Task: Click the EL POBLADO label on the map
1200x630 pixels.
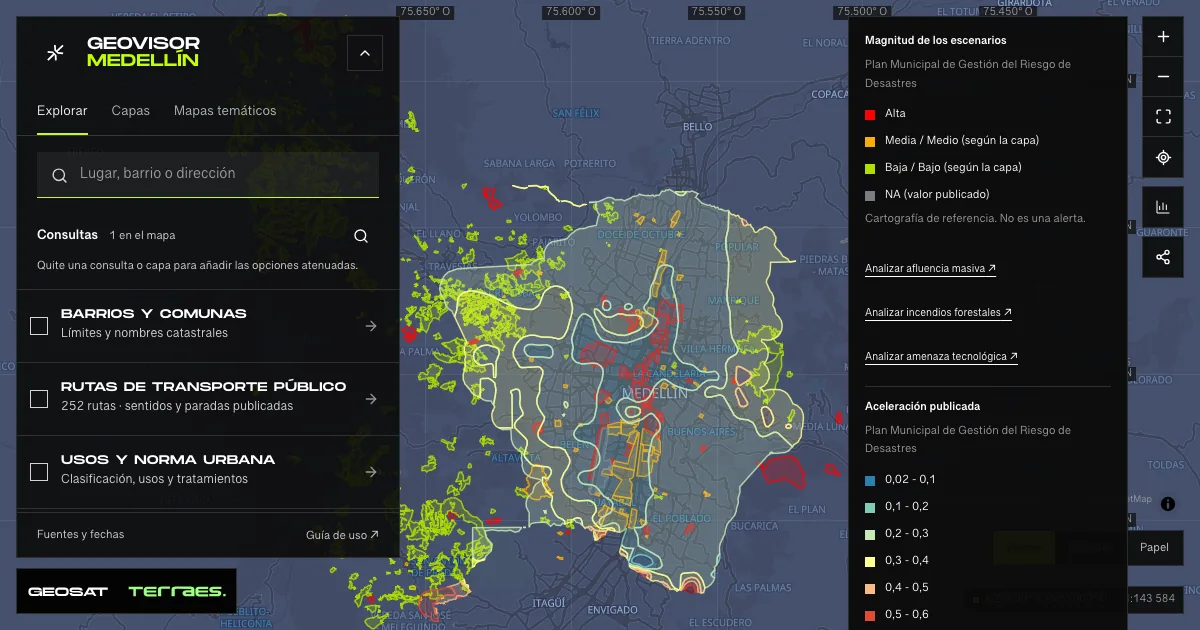Action: 683,519
